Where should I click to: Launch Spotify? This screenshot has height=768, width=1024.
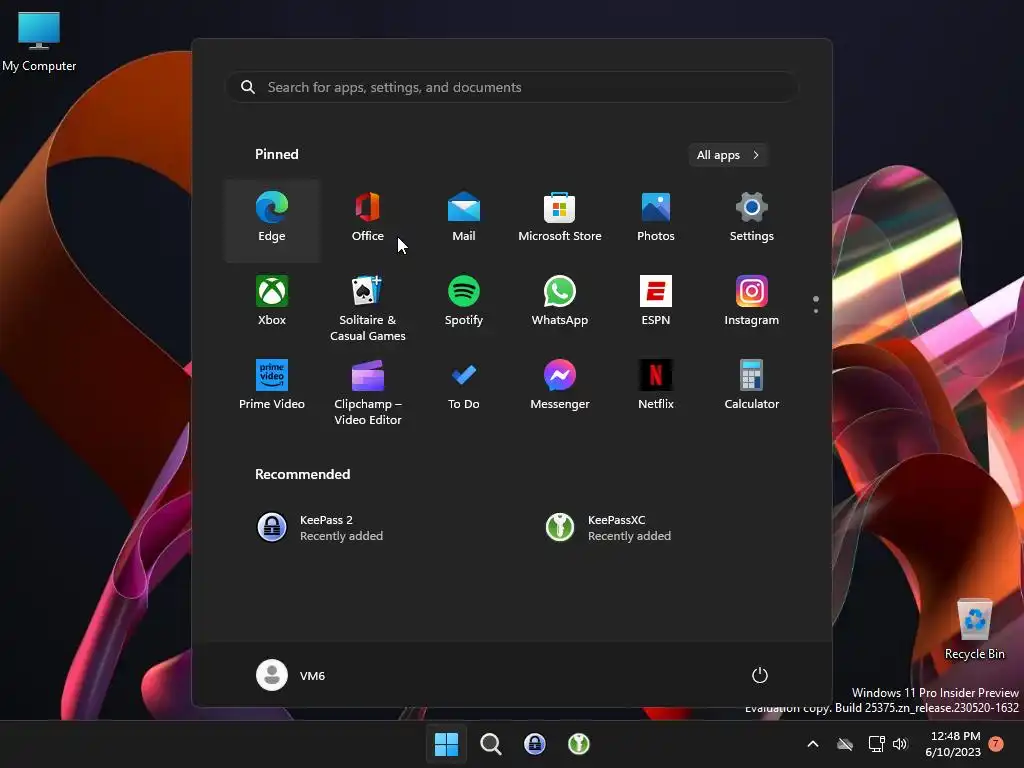464,304
